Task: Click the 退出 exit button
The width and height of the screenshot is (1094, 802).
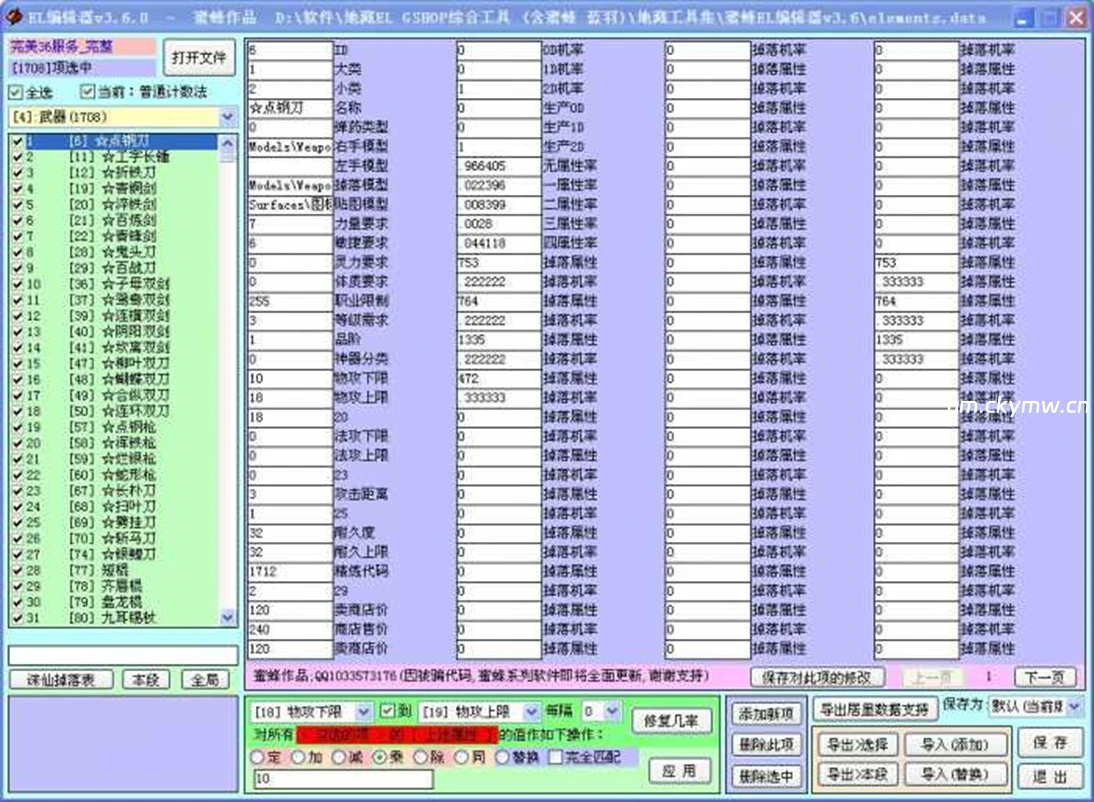Action: 1049,776
